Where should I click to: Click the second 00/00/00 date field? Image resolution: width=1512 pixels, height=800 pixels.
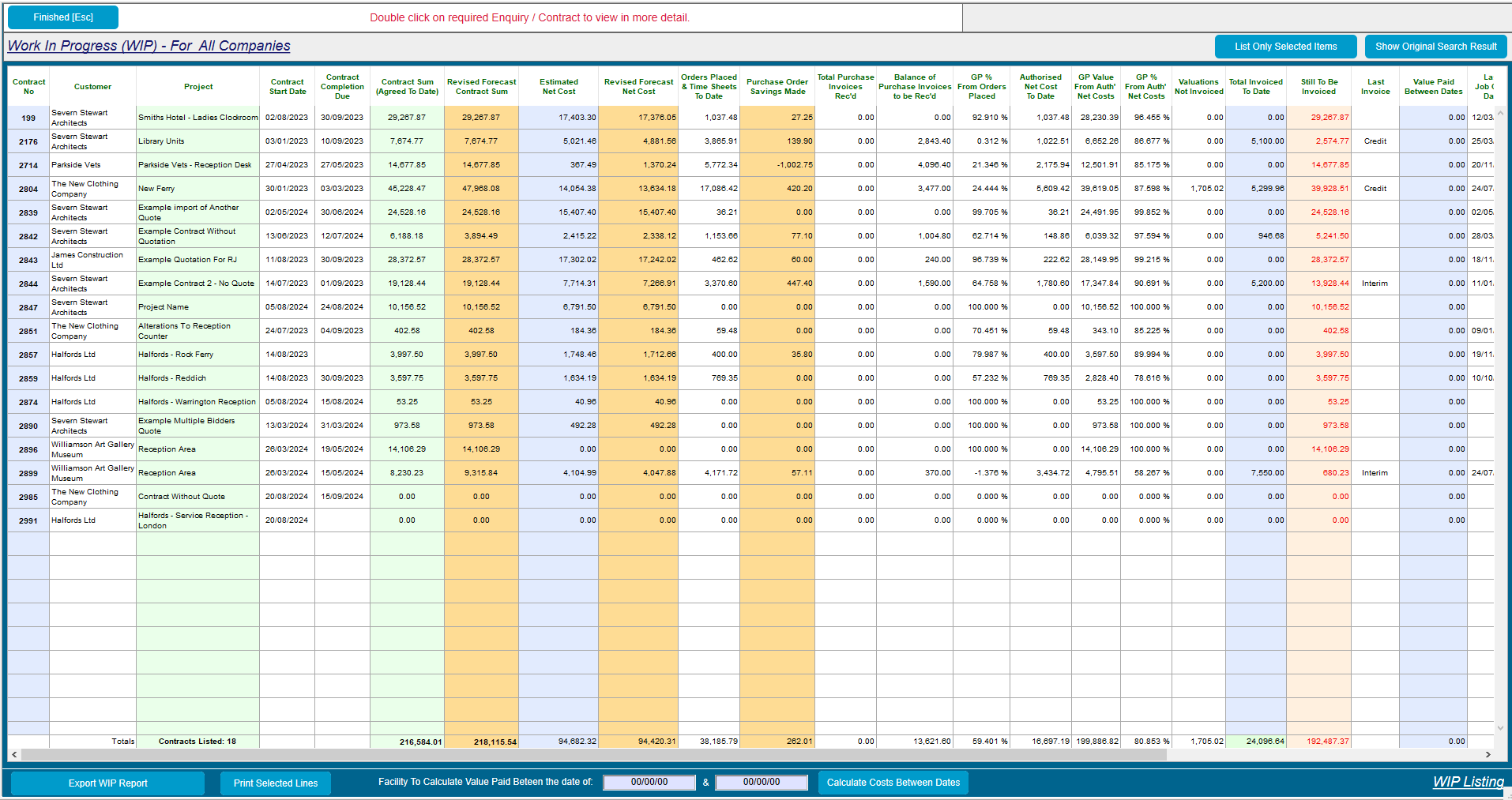pyautogui.click(x=761, y=782)
